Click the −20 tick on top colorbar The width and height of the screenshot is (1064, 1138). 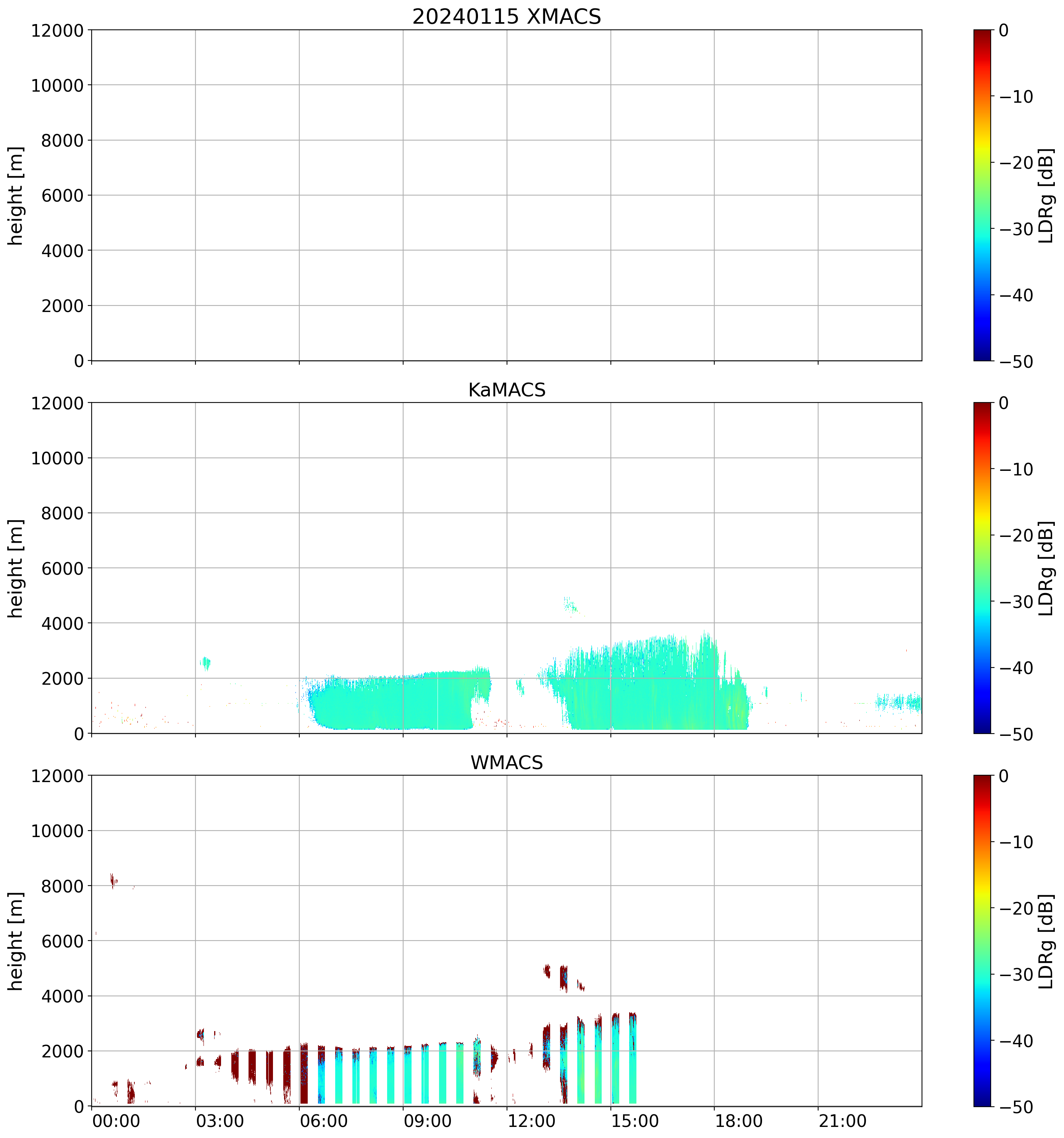1016,163
